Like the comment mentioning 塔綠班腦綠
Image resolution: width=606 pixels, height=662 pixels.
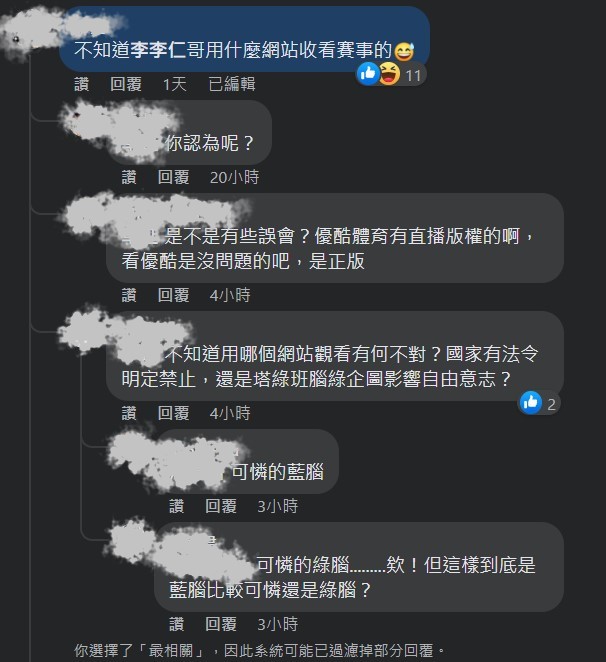pyautogui.click(x=129, y=412)
